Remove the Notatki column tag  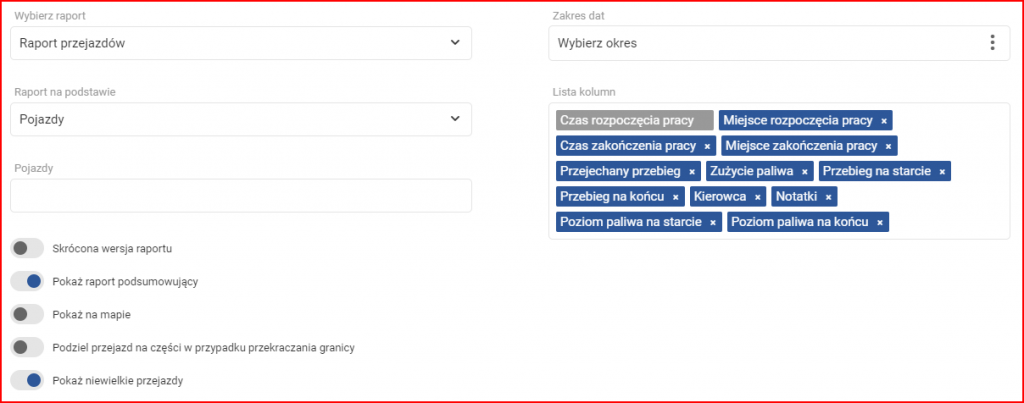coord(828,197)
